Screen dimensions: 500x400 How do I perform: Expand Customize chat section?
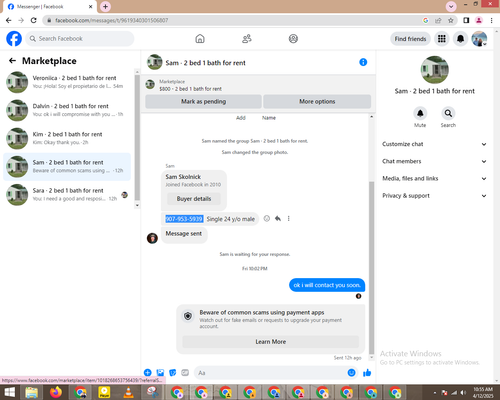coord(434,144)
